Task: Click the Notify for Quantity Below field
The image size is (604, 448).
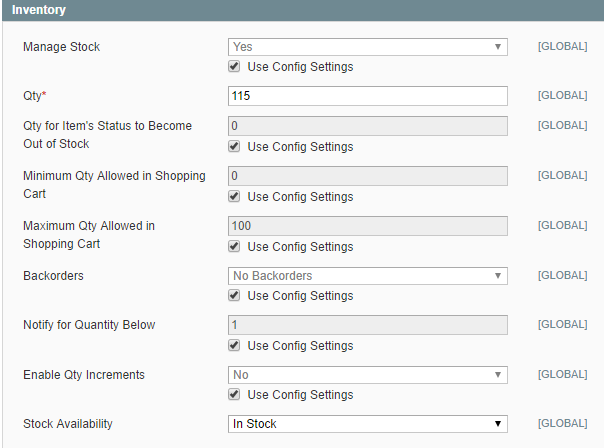Action: coord(367,326)
